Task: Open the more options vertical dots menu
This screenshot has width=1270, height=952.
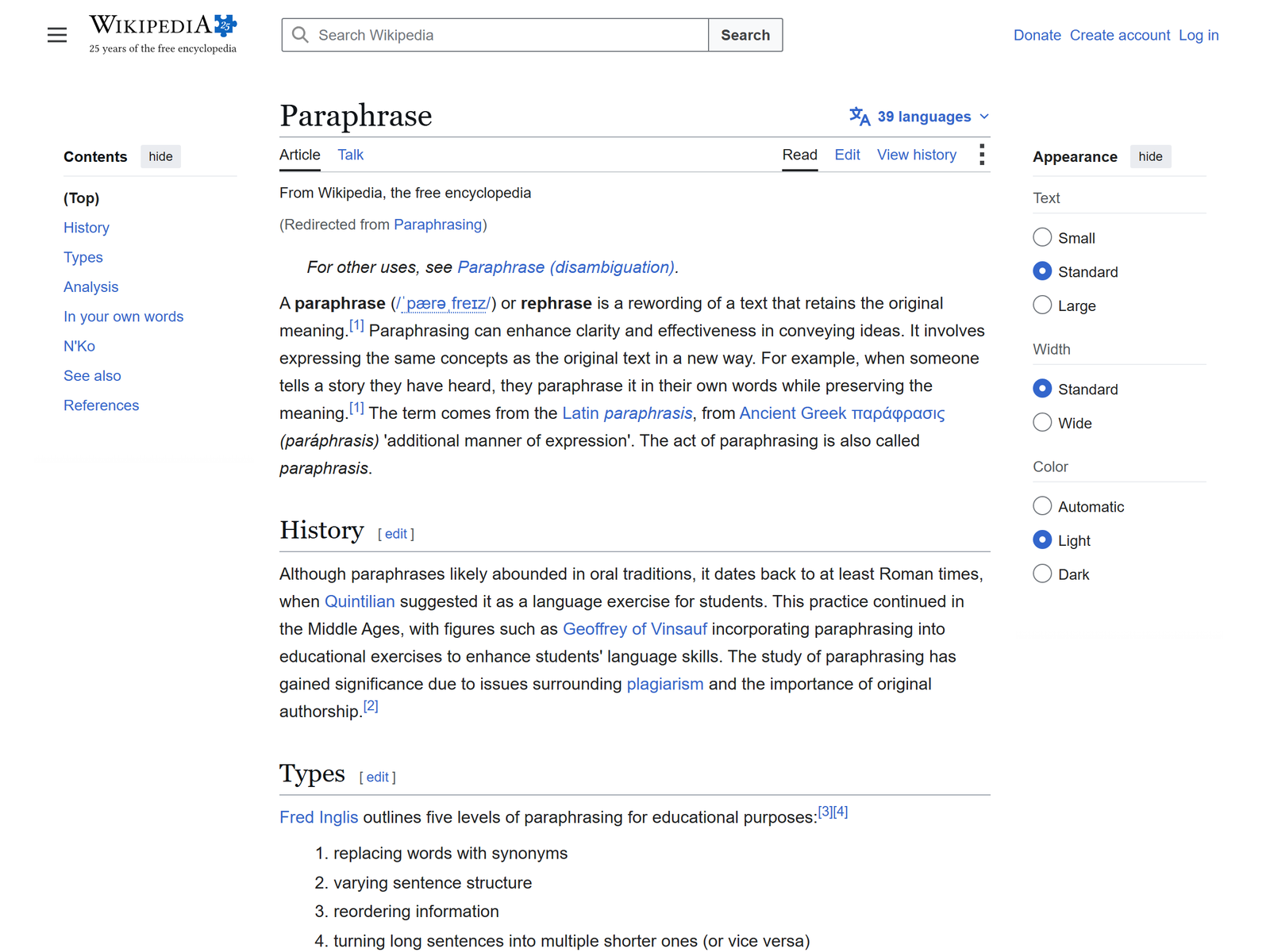Action: click(982, 155)
